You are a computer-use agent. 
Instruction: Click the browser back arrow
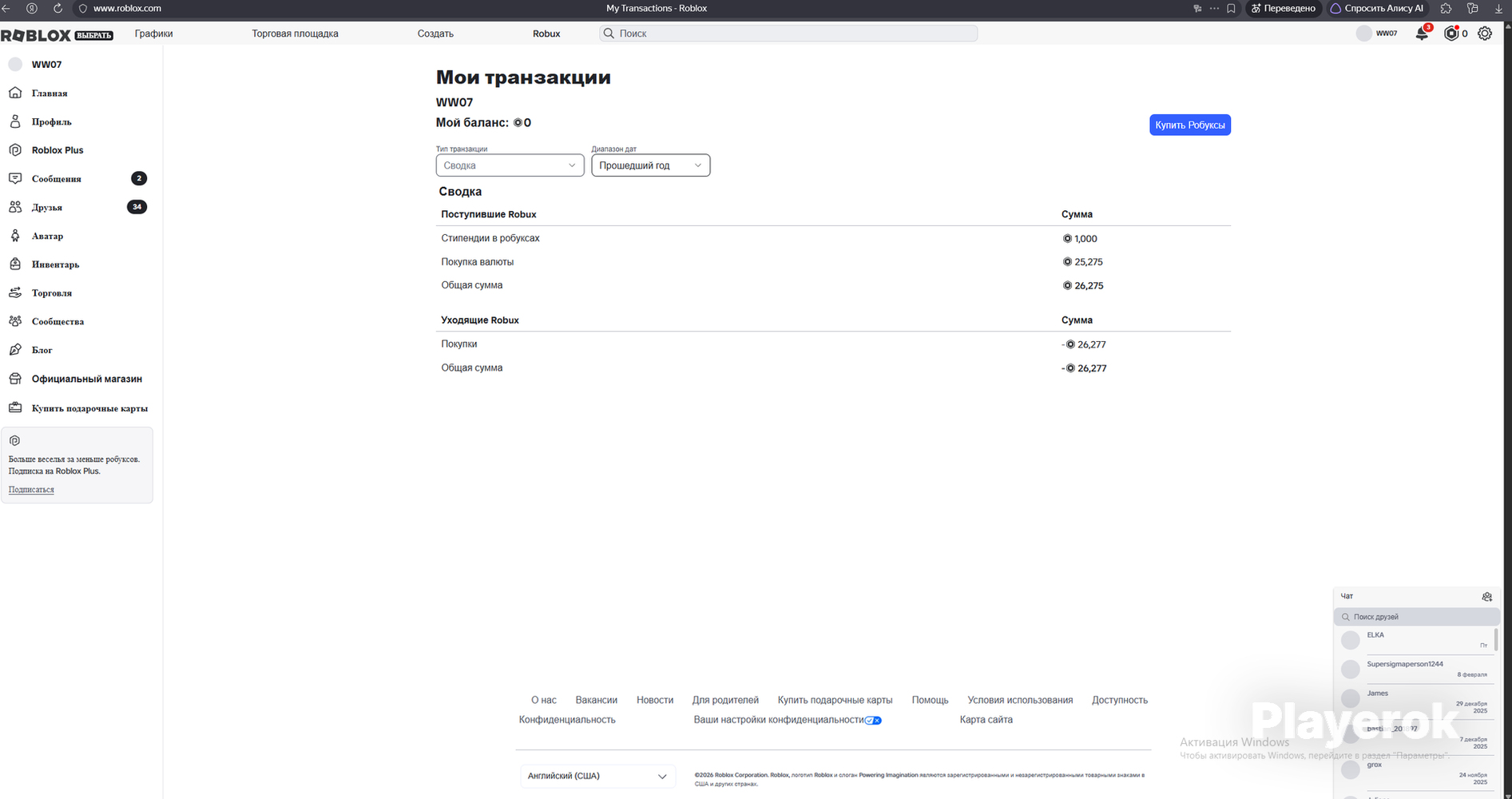(x=6, y=8)
